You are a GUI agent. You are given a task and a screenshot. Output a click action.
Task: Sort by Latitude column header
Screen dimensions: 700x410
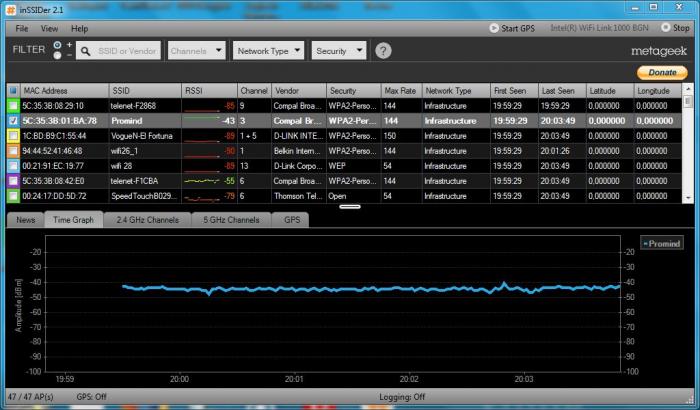point(610,91)
